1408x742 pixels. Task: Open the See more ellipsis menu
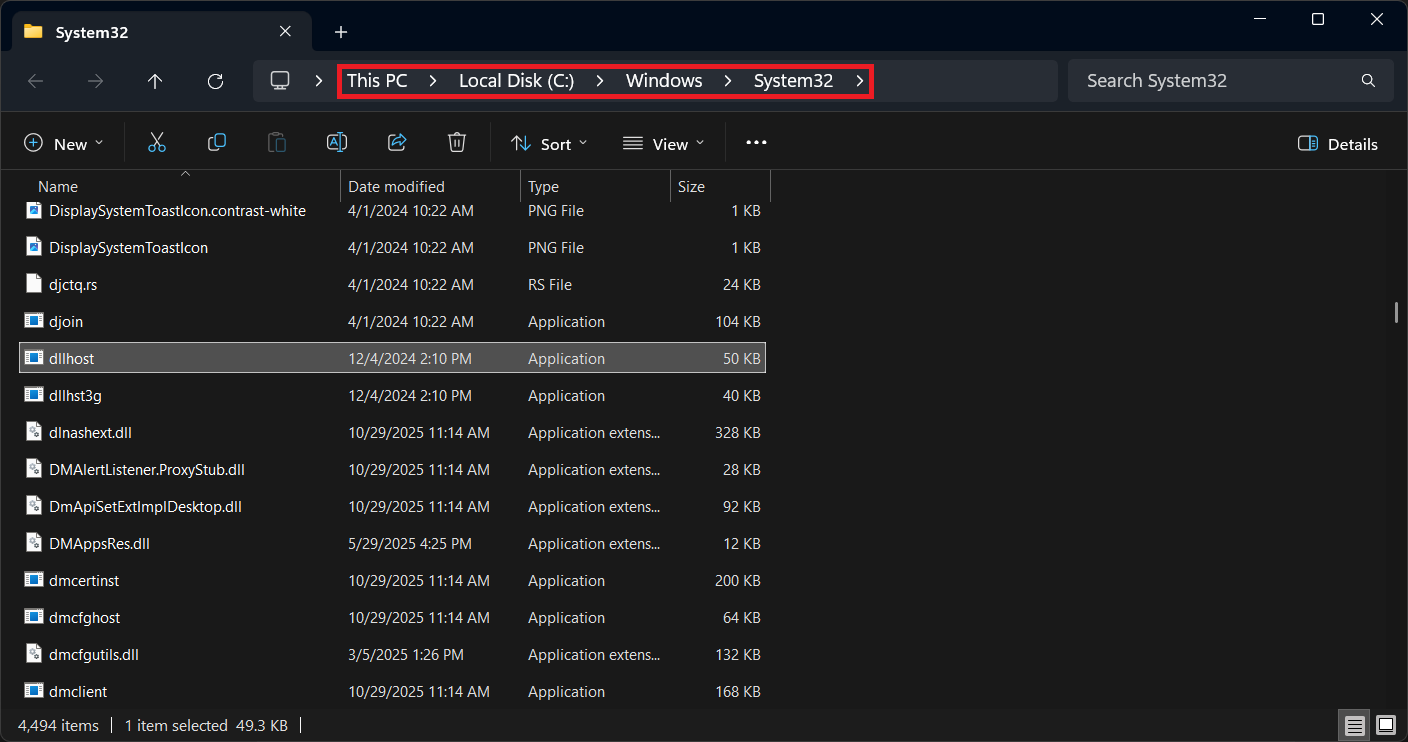click(756, 143)
